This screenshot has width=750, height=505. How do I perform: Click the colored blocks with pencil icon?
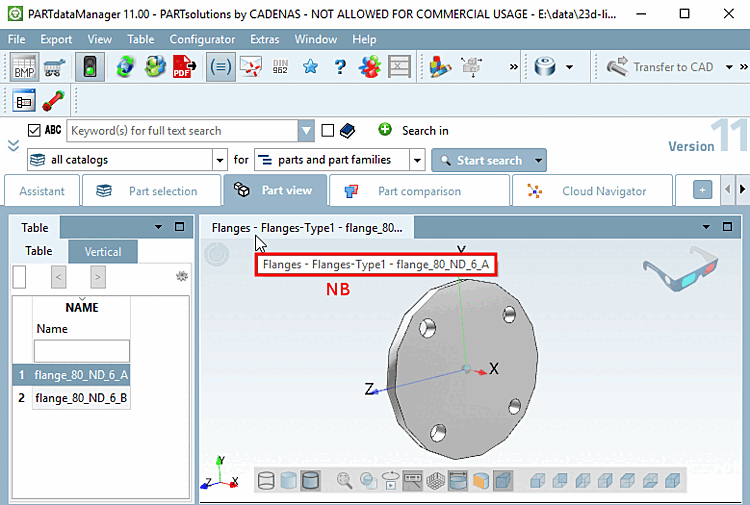click(x=440, y=67)
